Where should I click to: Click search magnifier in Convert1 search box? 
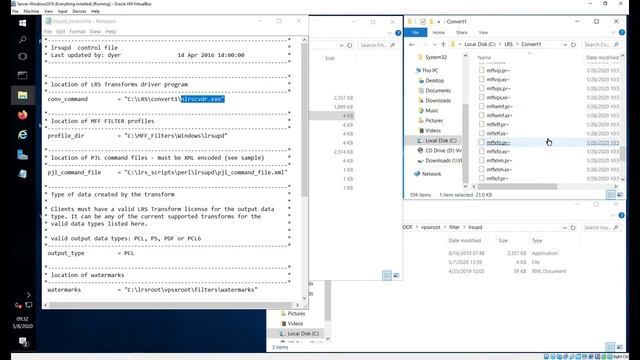coord(616,44)
